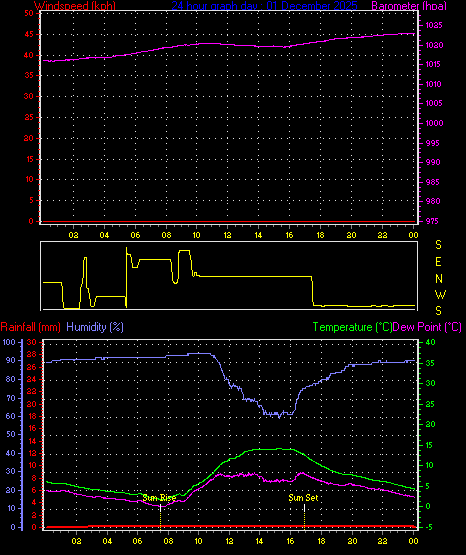The height and width of the screenshot is (555, 466).
Task: Select the 40 value on the temperature scale
Action: click(x=430, y=342)
